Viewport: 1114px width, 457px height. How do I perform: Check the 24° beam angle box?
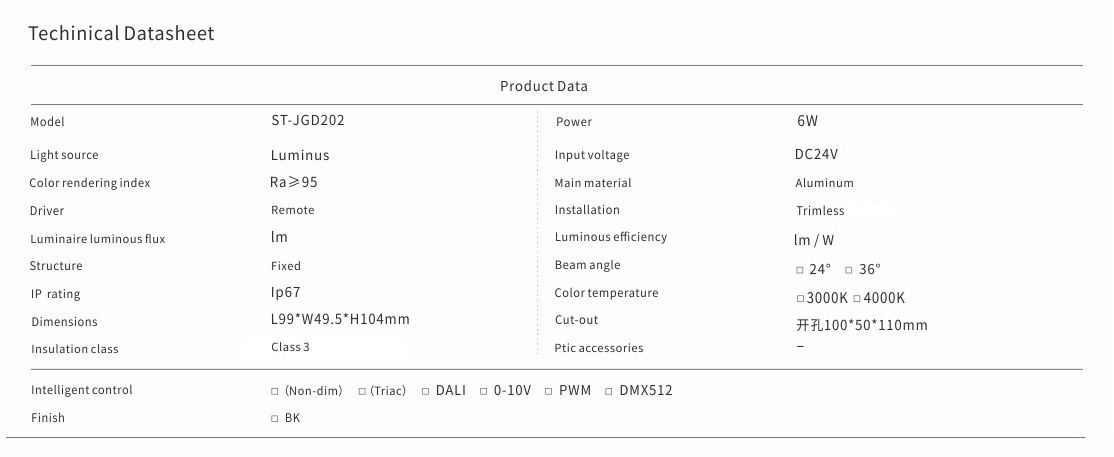[800, 270]
